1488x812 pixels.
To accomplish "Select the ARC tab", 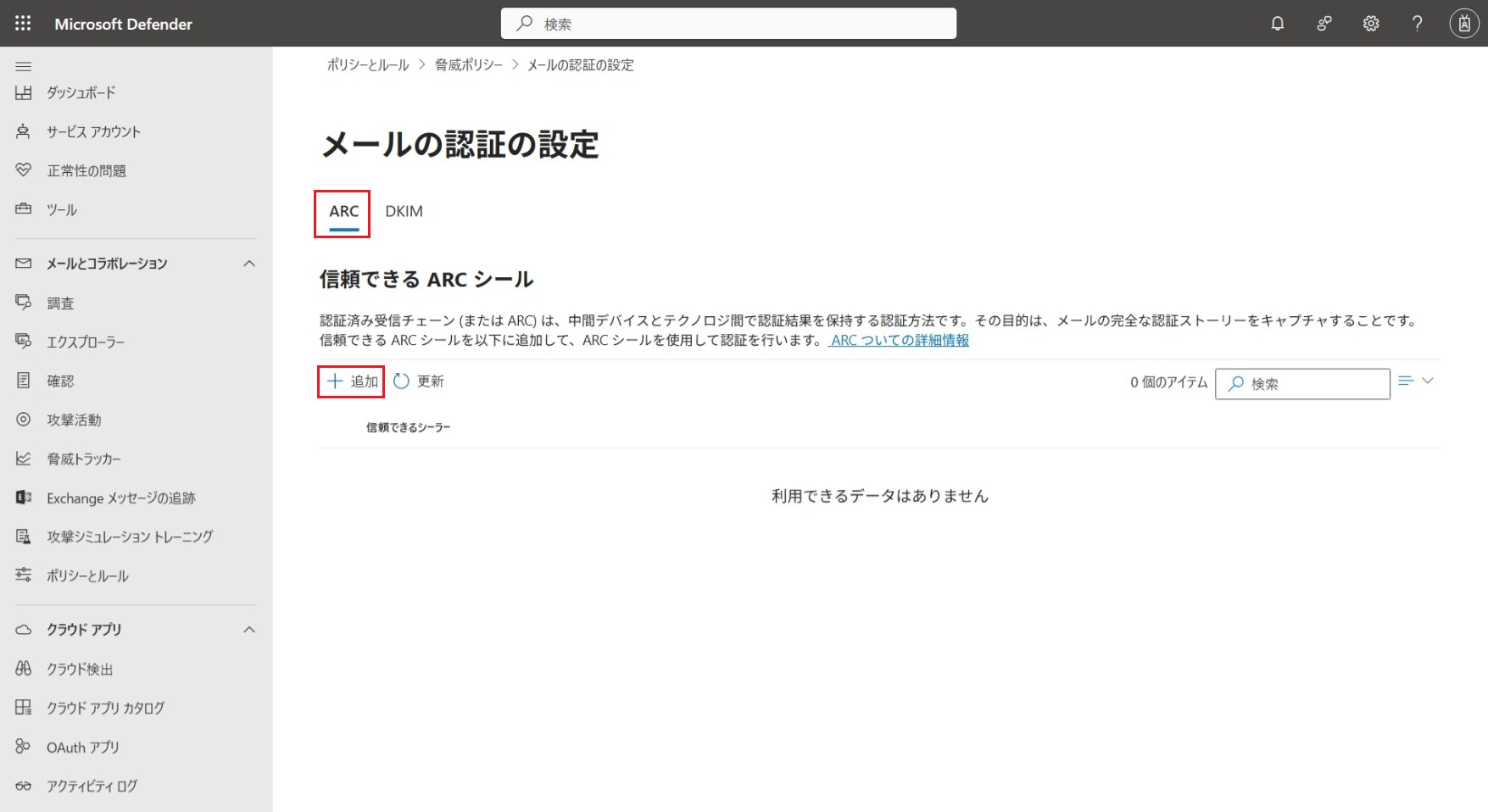I will click(343, 212).
